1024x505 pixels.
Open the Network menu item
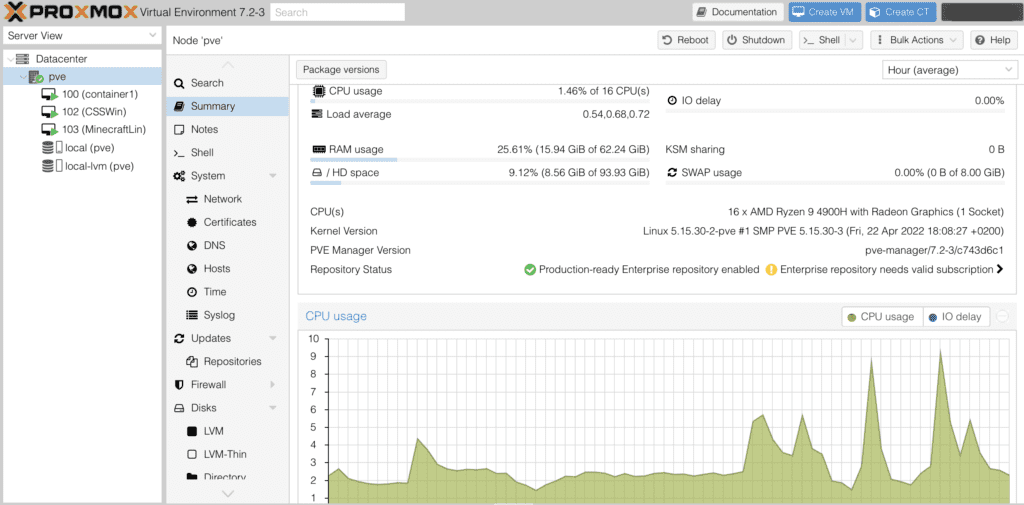(x=227, y=199)
